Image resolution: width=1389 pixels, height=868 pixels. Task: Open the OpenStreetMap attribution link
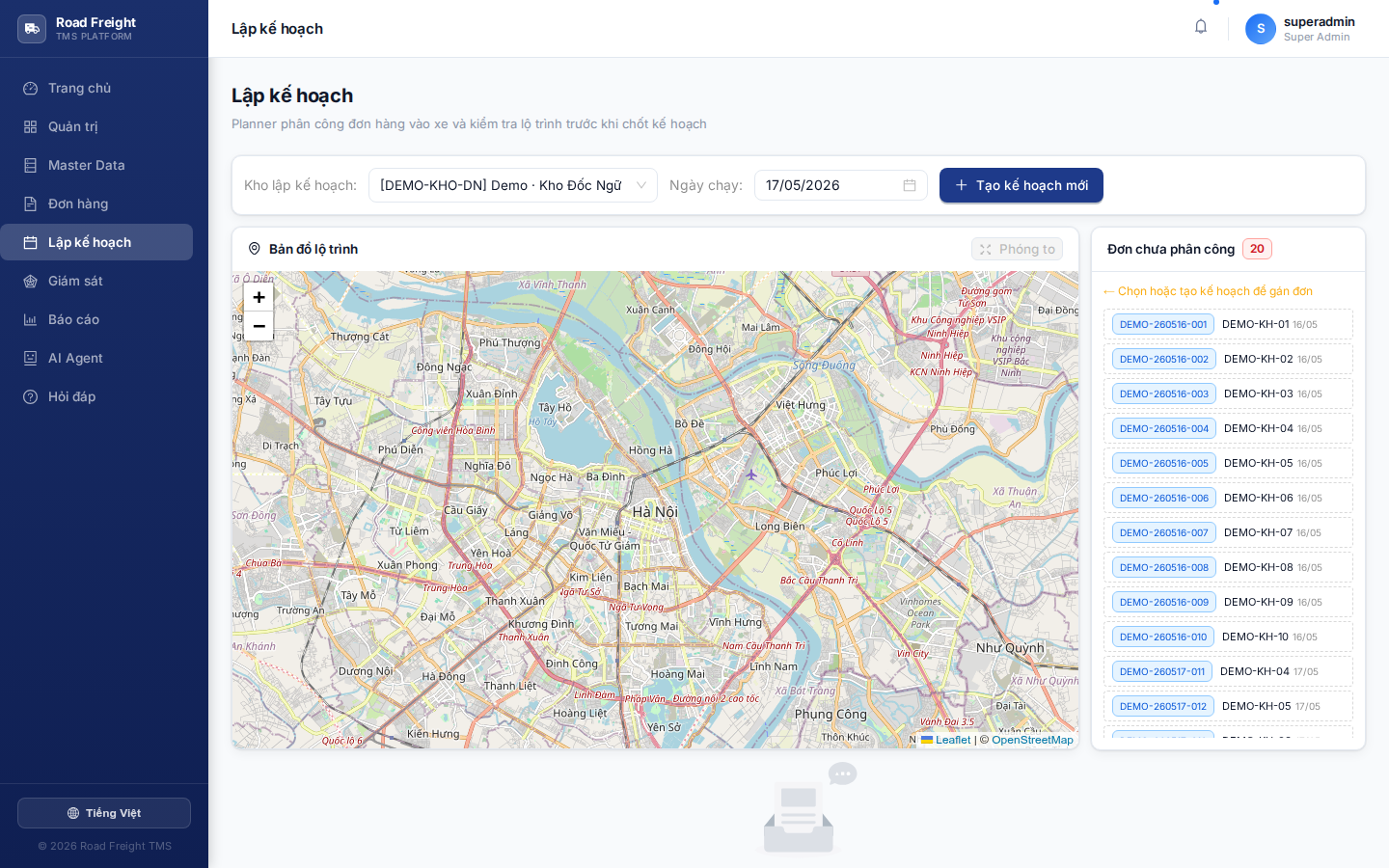click(1032, 740)
